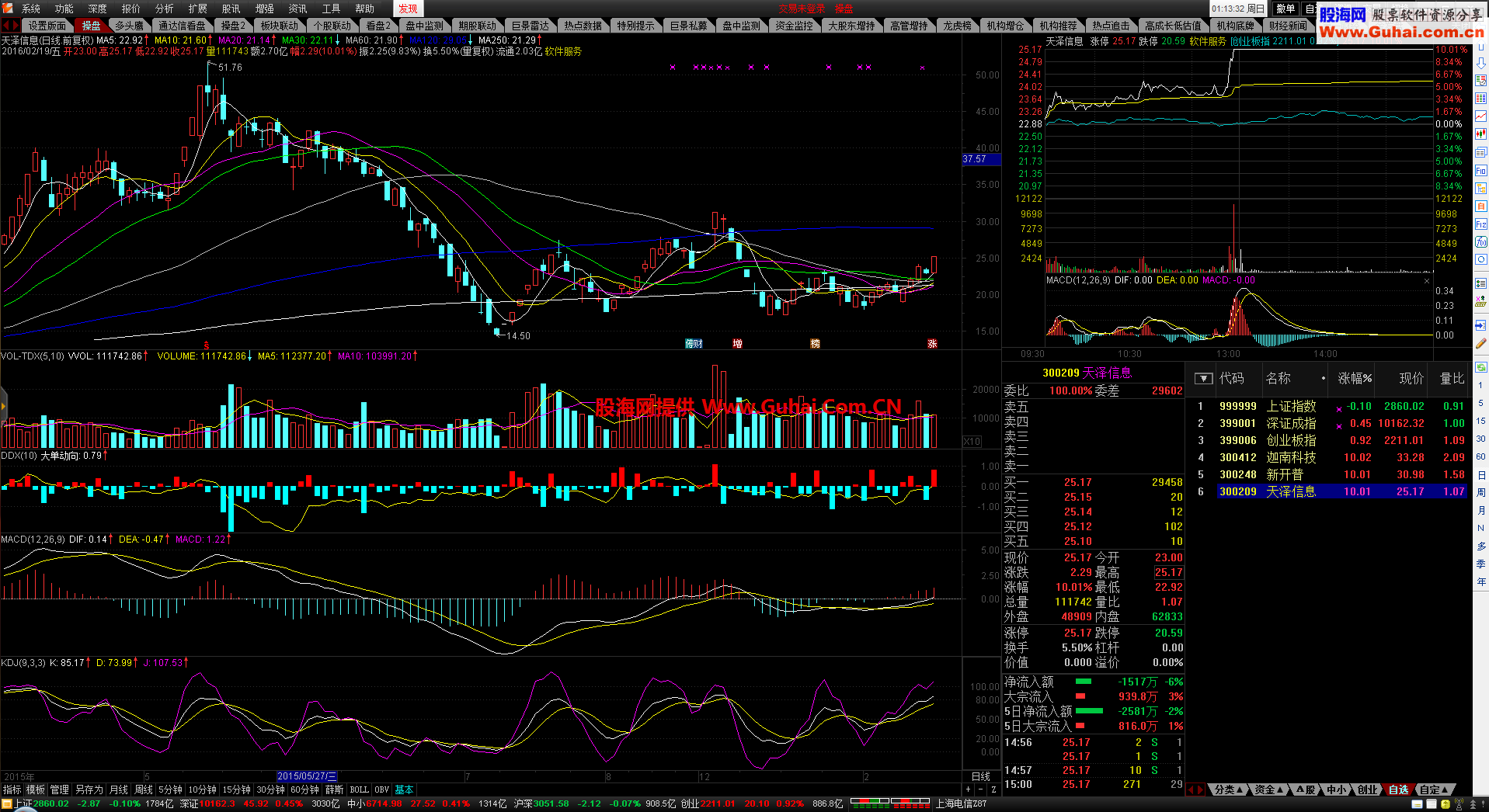
Task: Select the 迦南科技 watchlist row
Action: [x=1327, y=457]
